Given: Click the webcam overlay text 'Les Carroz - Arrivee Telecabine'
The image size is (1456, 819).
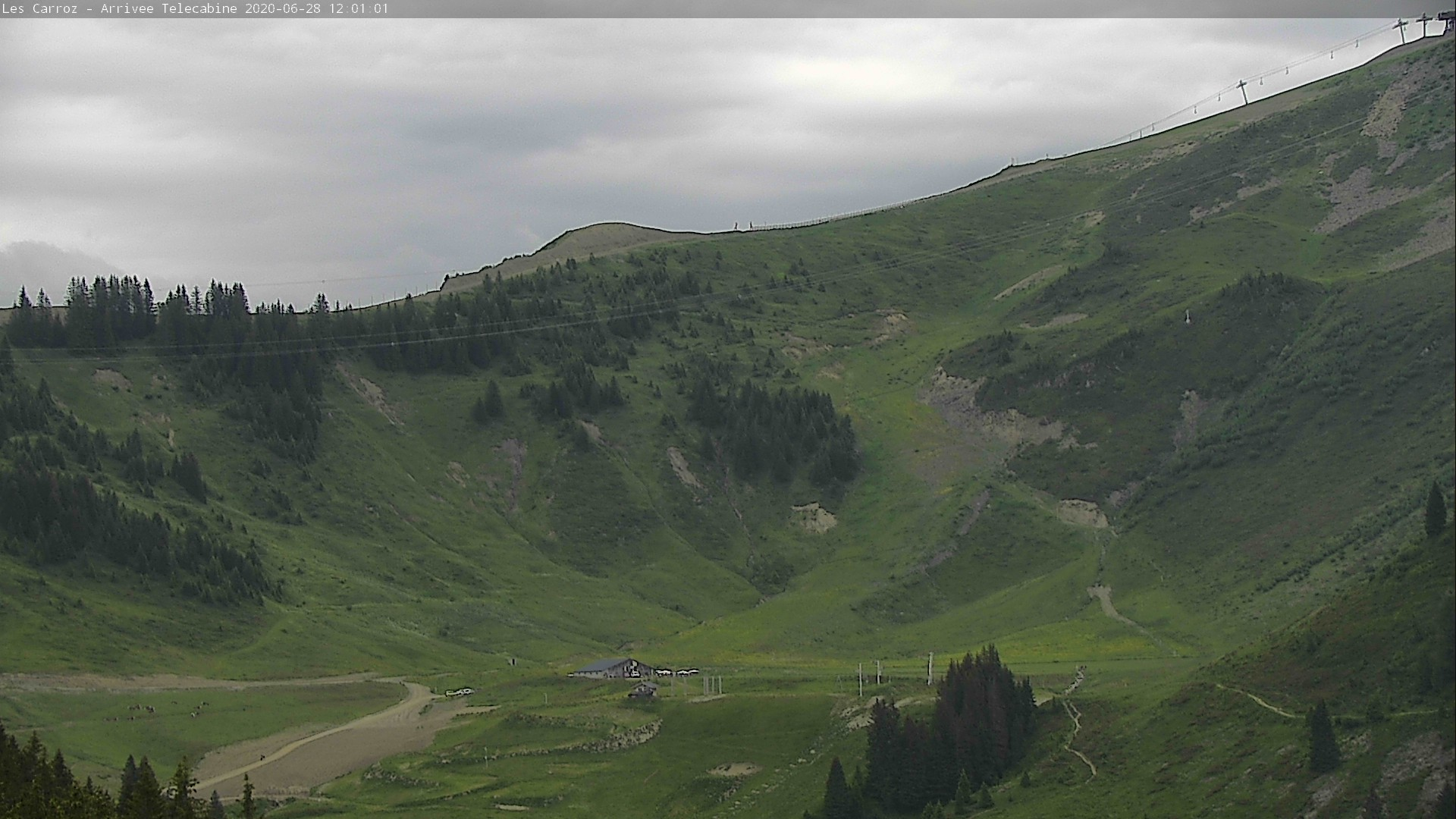Looking at the screenshot, I should point(120,9).
